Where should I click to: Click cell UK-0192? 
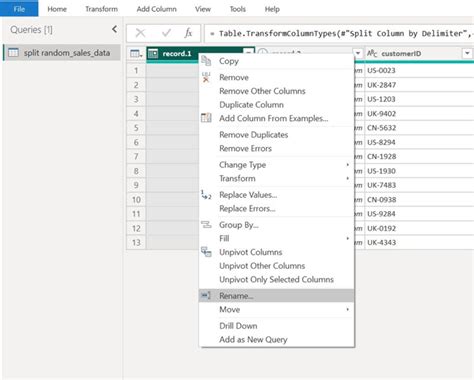click(419, 228)
